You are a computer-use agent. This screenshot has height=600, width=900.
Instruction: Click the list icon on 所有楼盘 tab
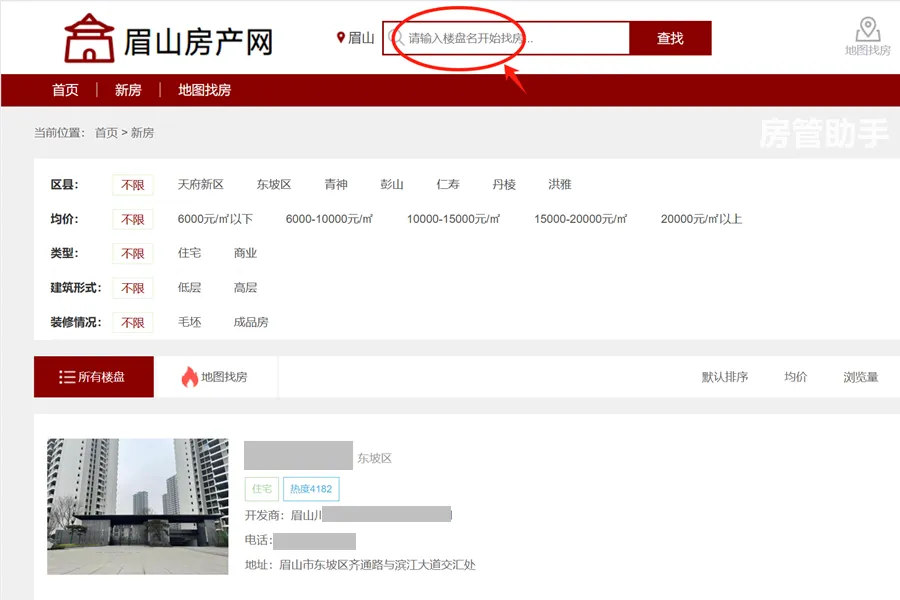(67, 377)
